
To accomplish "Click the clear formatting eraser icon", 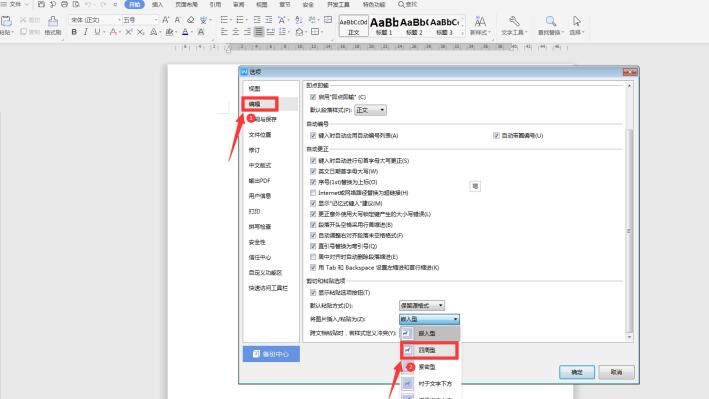I will [x=191, y=20].
